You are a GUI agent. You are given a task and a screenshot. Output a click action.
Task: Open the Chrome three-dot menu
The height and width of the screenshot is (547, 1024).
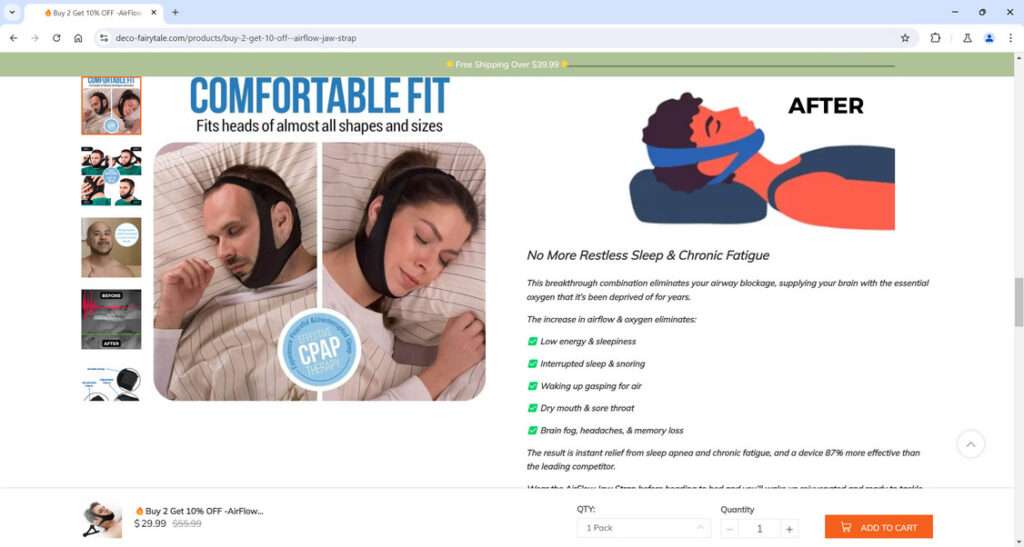1010,38
